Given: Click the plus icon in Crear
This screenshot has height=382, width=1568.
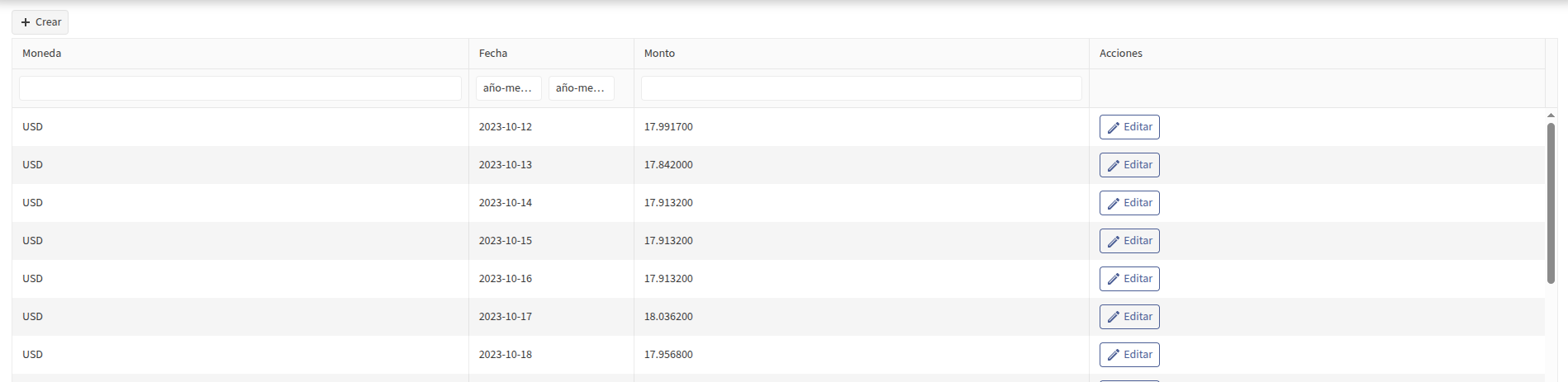Looking at the screenshot, I should [26, 22].
